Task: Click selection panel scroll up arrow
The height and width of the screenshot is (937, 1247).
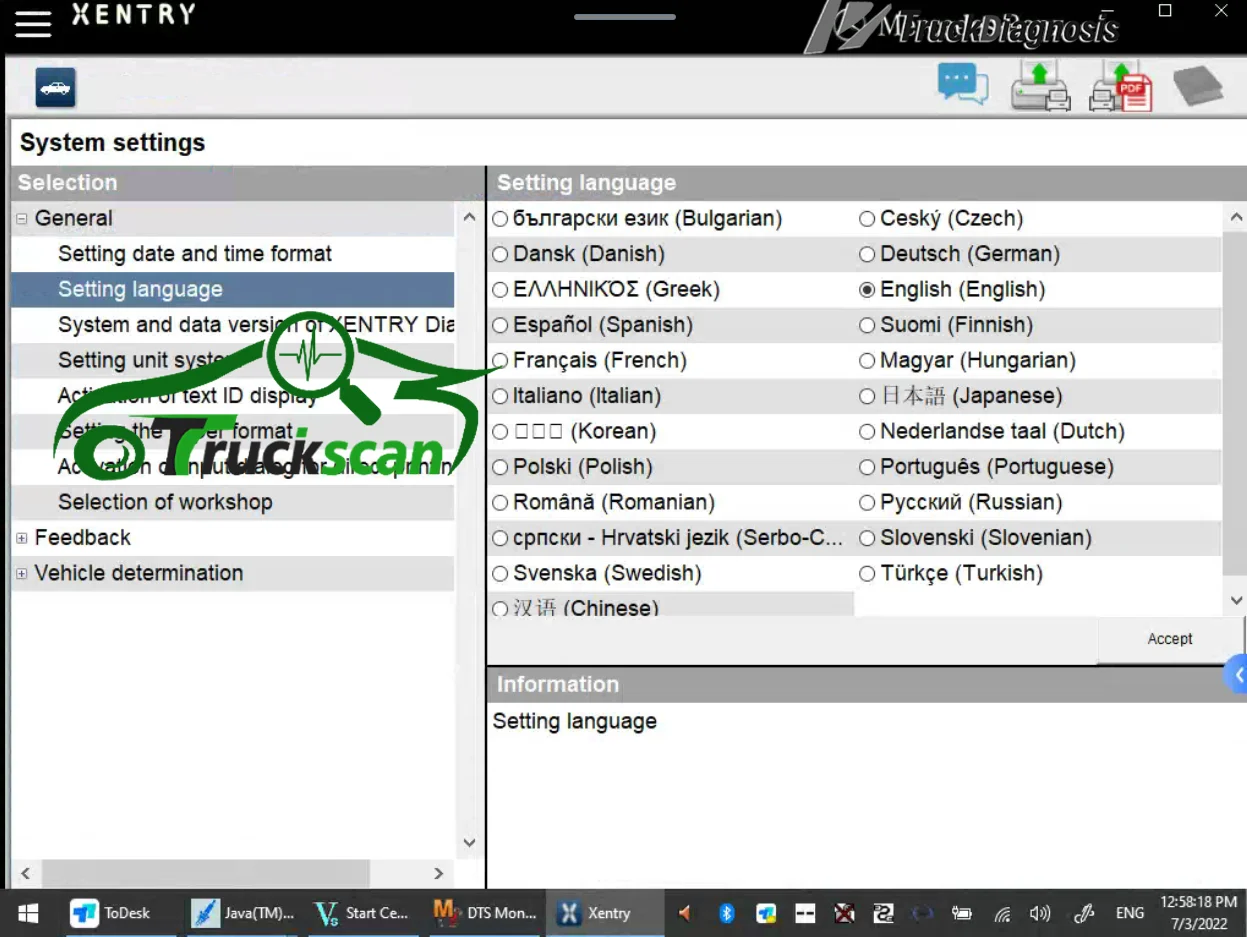Action: point(469,217)
